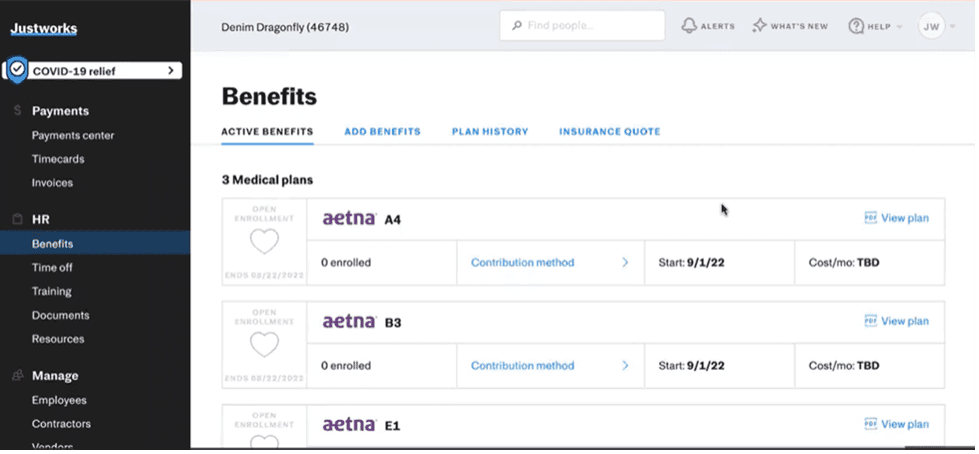Open Payments center in sidebar

point(73,135)
